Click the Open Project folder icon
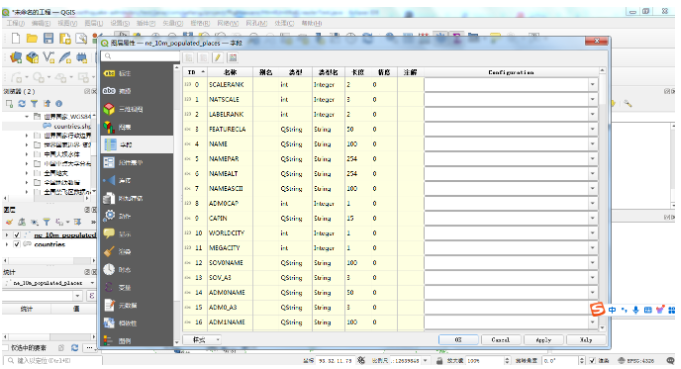 pyautogui.click(x=32, y=39)
